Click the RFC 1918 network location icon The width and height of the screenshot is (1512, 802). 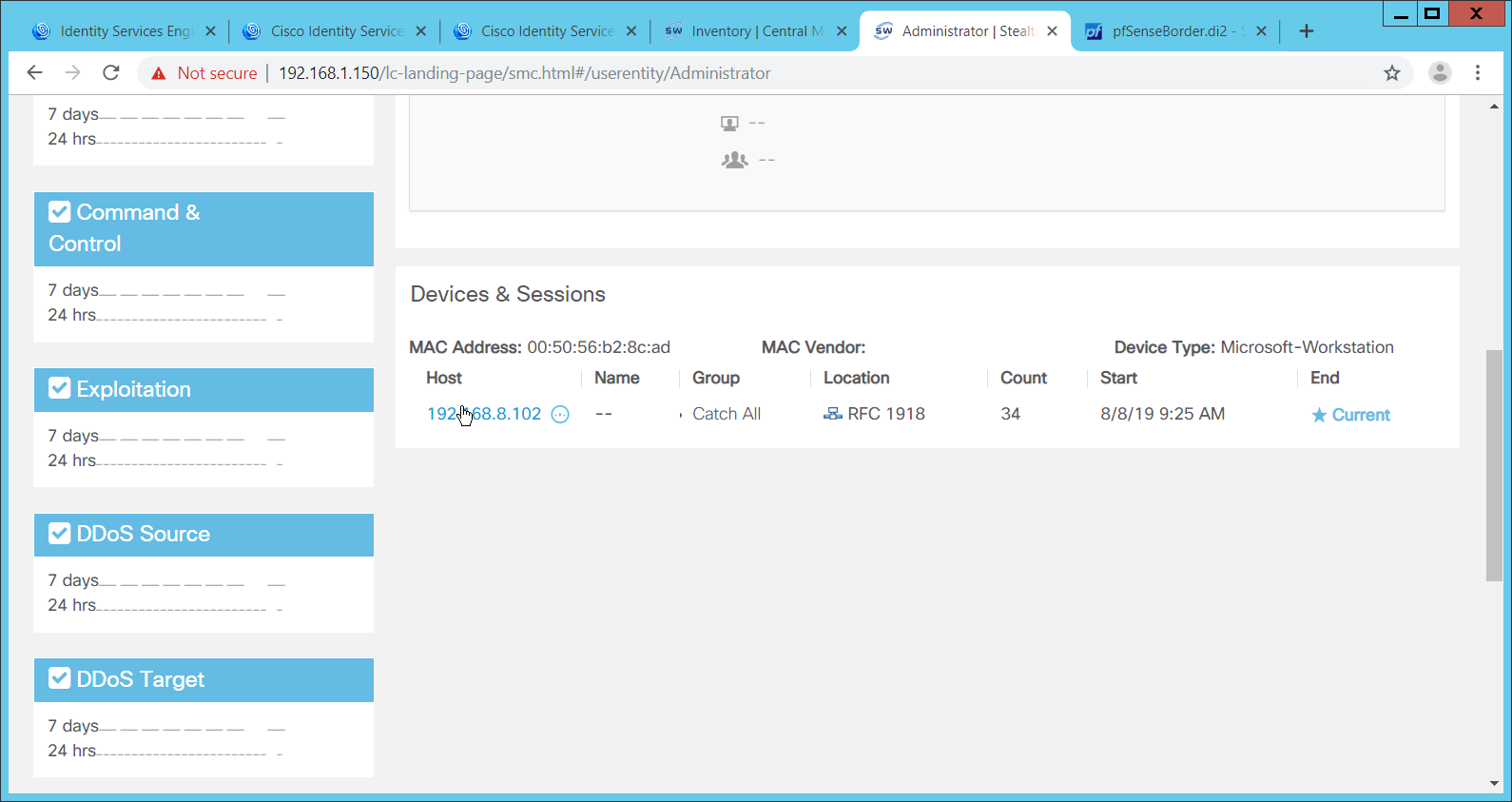click(832, 414)
